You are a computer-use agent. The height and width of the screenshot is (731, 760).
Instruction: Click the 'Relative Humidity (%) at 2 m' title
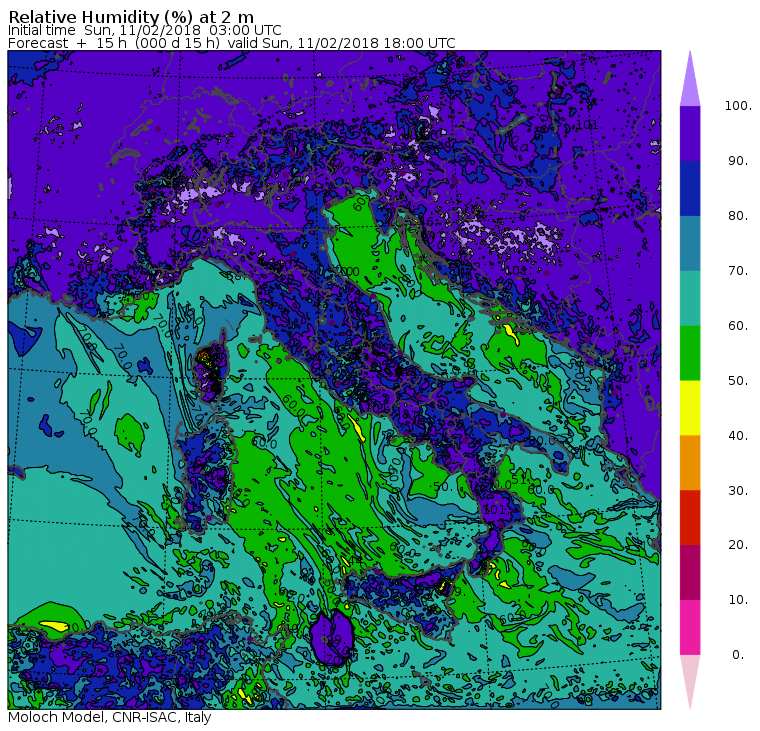pyautogui.click(x=131, y=16)
